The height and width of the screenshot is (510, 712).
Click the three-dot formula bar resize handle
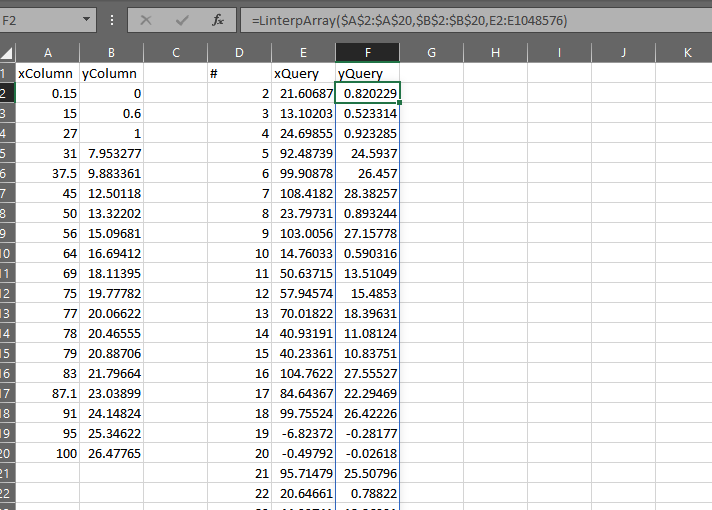[x=112, y=20]
